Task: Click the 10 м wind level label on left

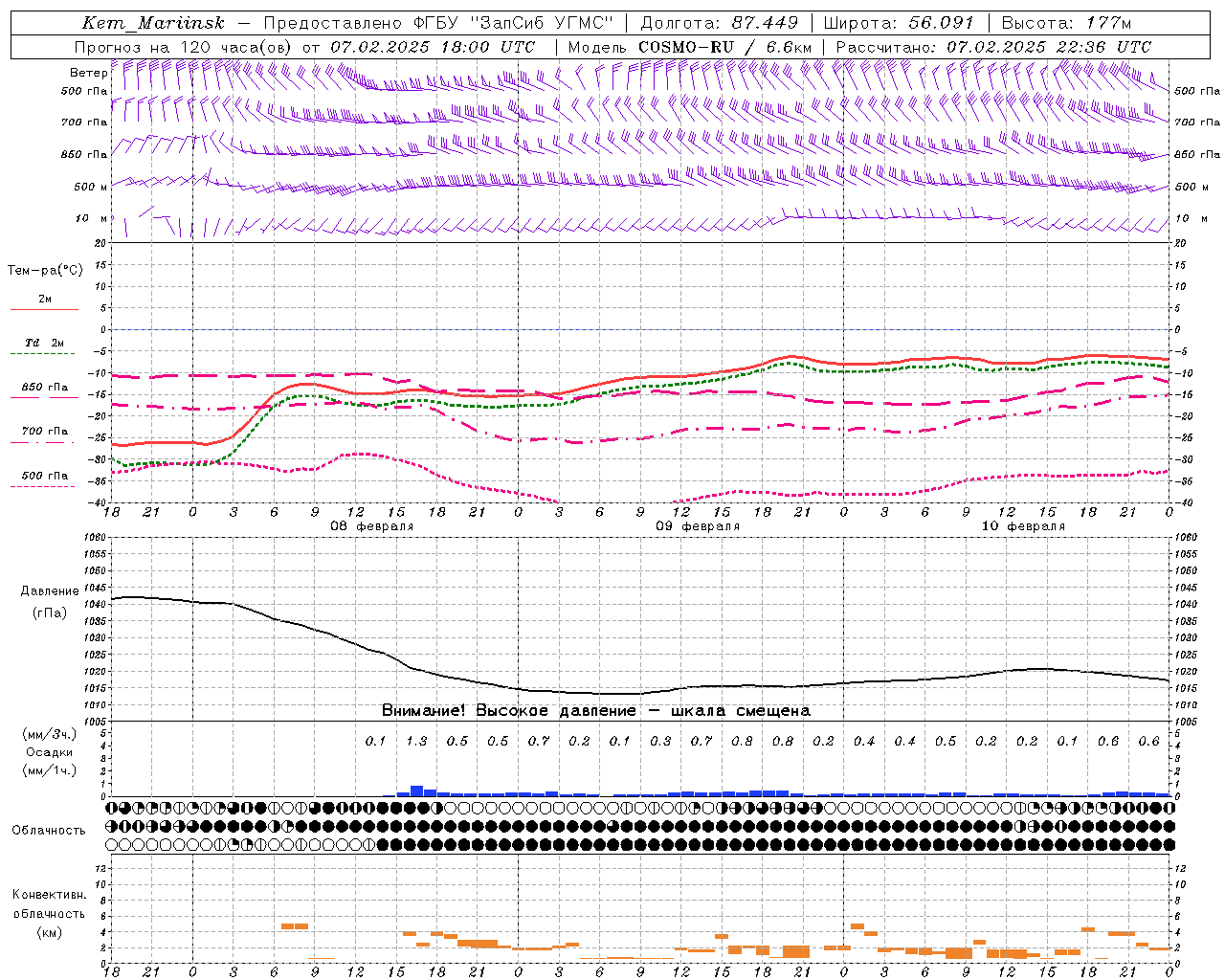Action: tap(91, 219)
